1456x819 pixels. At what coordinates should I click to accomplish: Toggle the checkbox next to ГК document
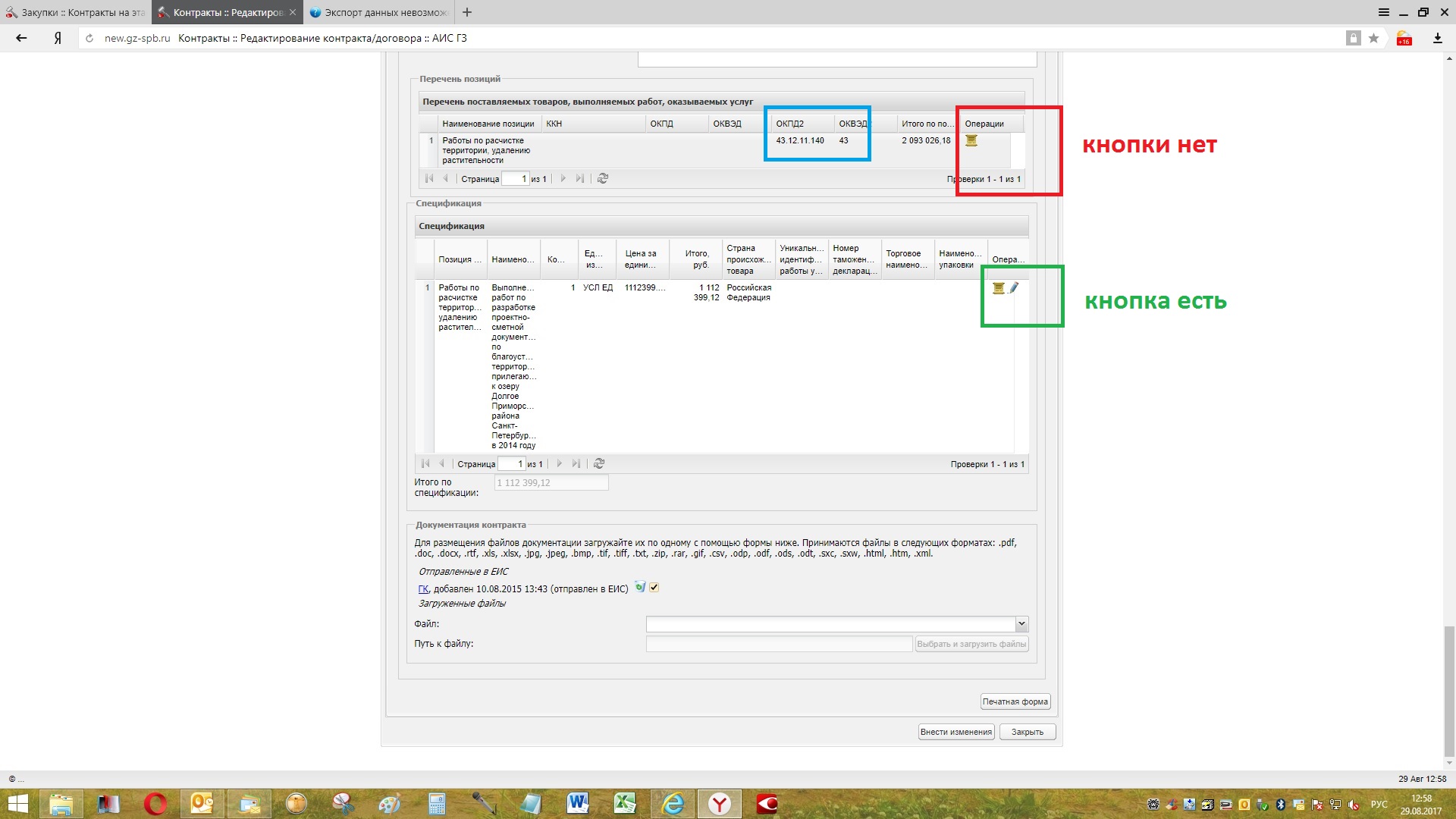654,587
